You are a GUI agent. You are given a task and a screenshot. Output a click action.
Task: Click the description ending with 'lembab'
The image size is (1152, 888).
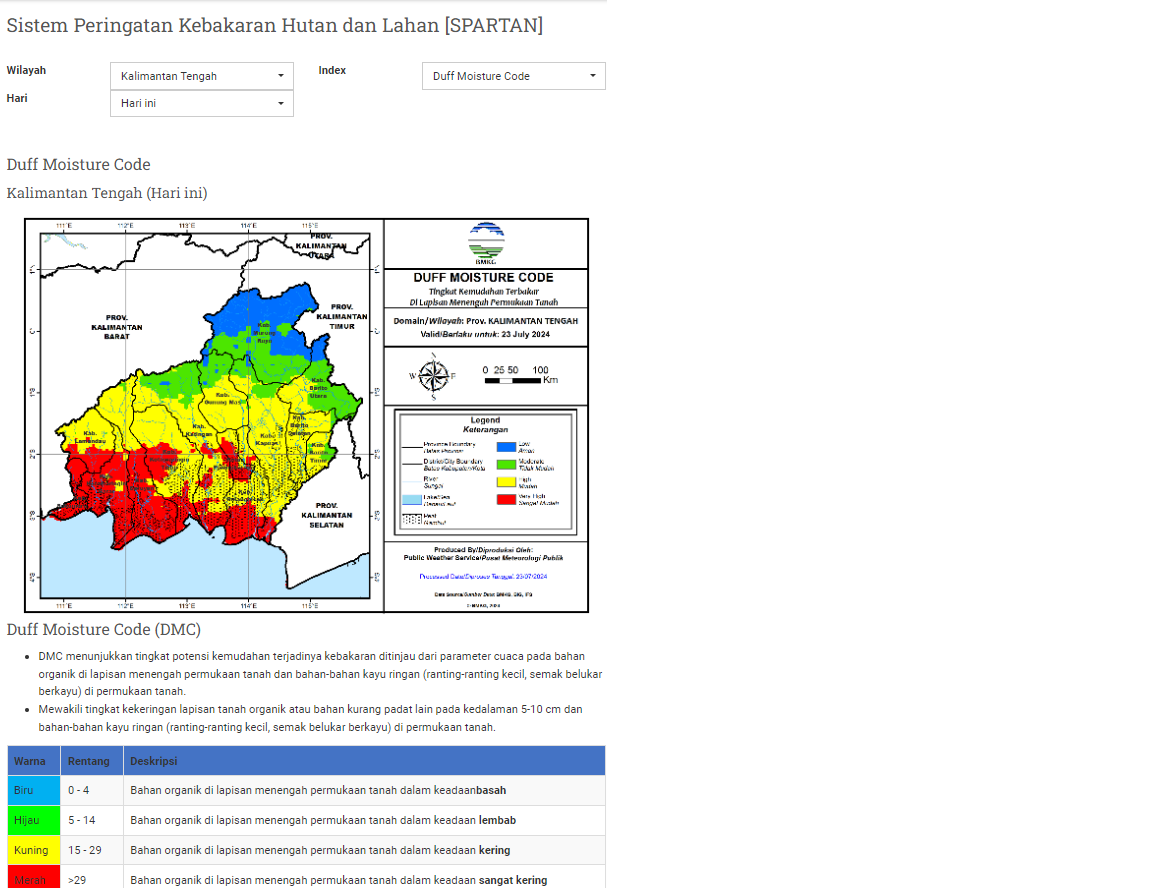point(323,820)
